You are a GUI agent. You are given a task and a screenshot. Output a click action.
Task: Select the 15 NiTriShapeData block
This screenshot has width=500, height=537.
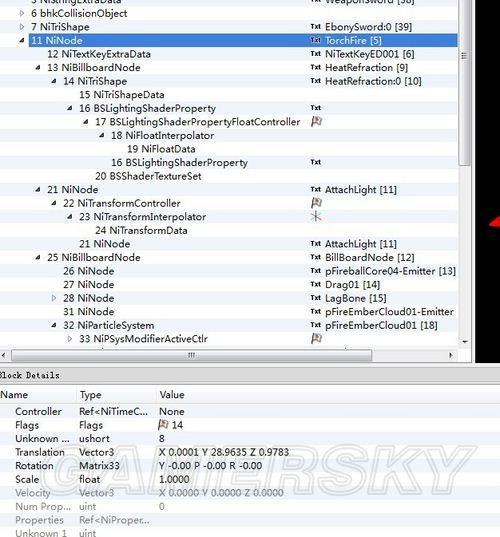point(122,95)
